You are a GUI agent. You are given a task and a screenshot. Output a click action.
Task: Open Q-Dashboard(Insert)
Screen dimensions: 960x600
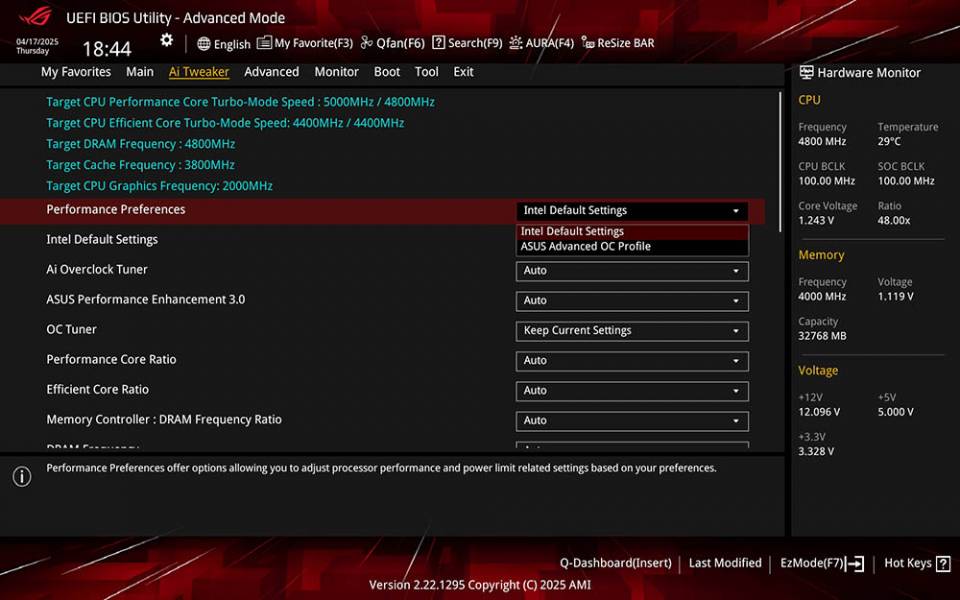pyautogui.click(x=615, y=563)
